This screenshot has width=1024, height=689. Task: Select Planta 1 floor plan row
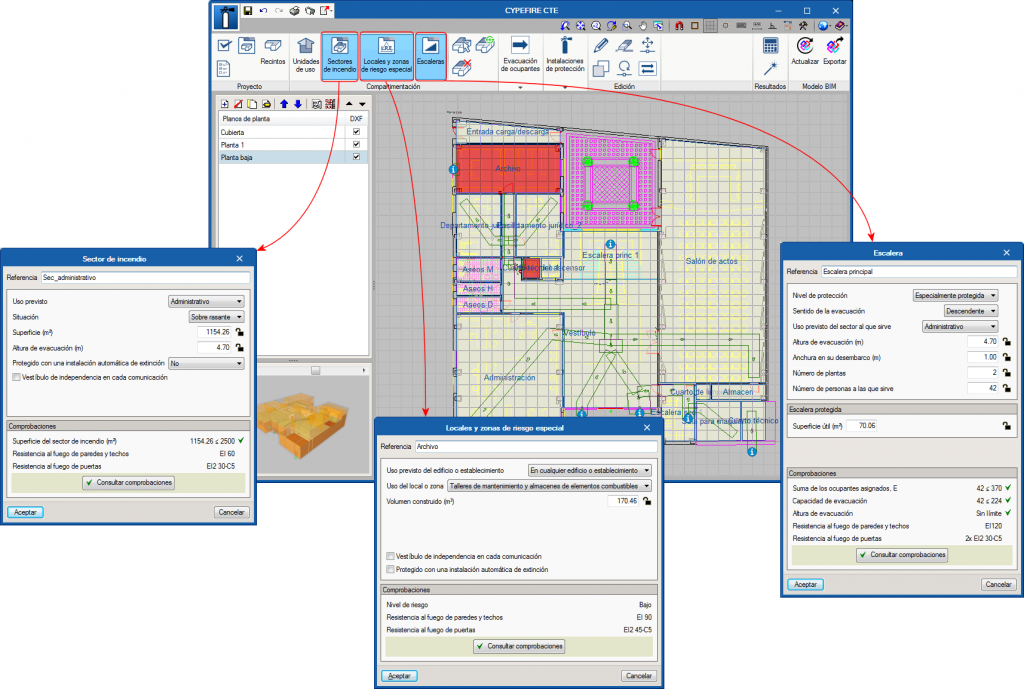coord(293,144)
